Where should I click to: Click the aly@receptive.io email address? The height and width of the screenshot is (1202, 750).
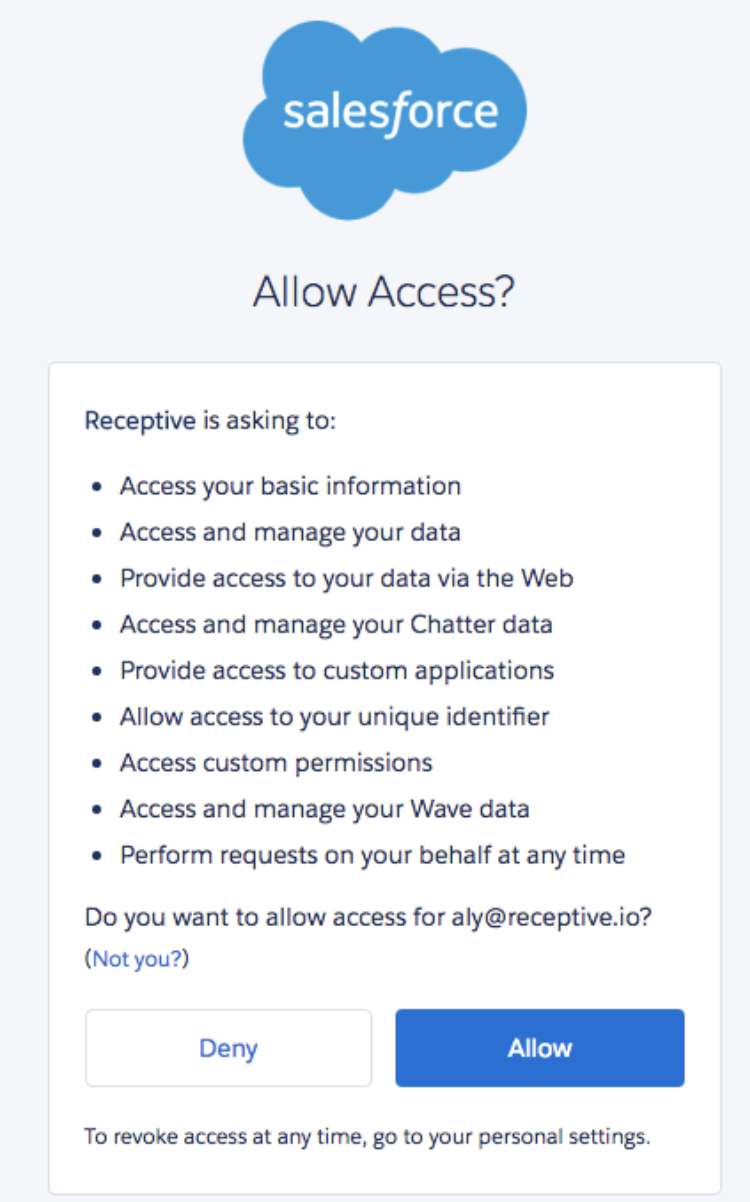tap(536, 917)
